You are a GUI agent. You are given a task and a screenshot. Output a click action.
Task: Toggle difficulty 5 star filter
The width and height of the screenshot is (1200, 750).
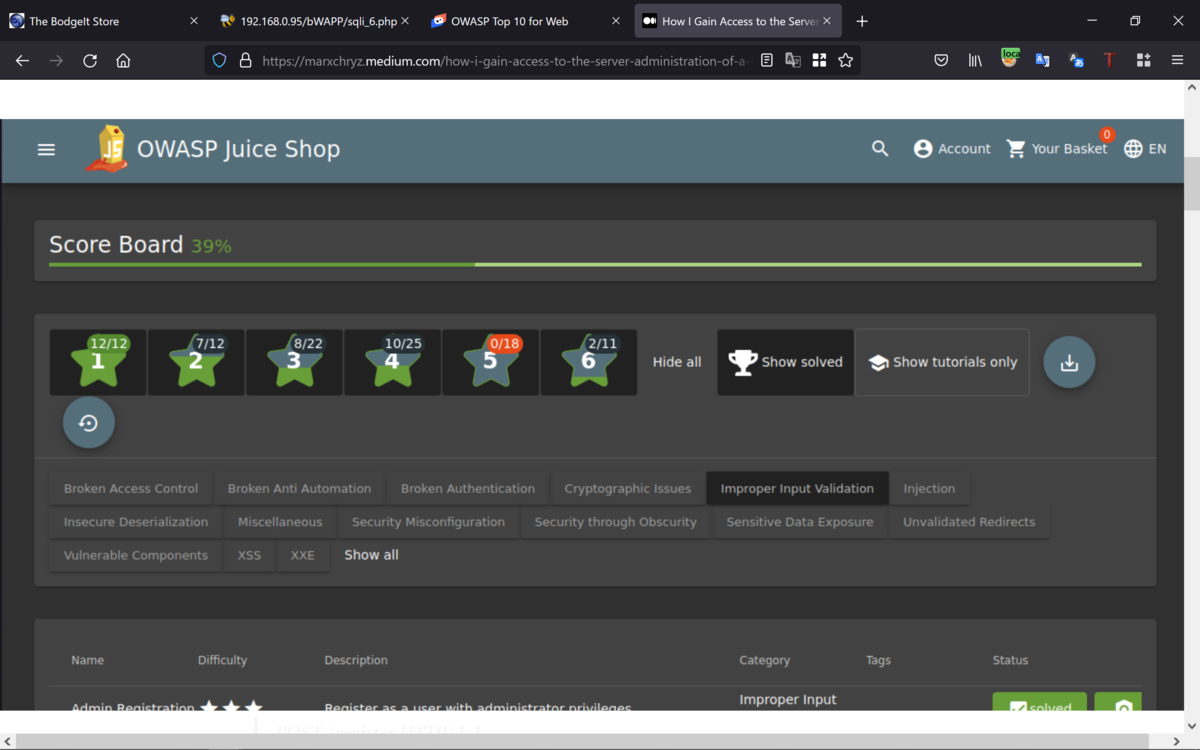490,362
